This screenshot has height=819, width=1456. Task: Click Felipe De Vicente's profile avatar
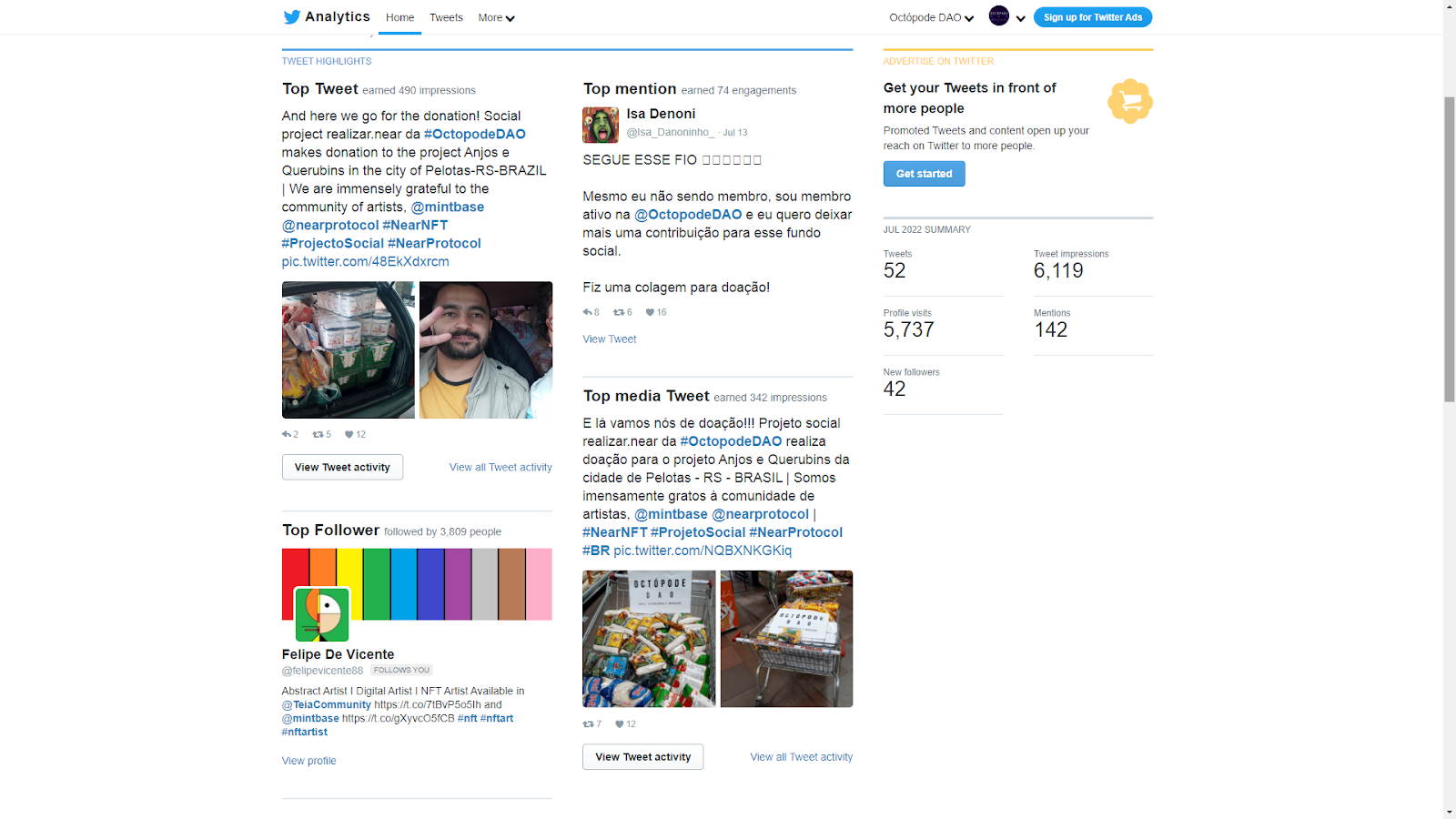tap(322, 614)
